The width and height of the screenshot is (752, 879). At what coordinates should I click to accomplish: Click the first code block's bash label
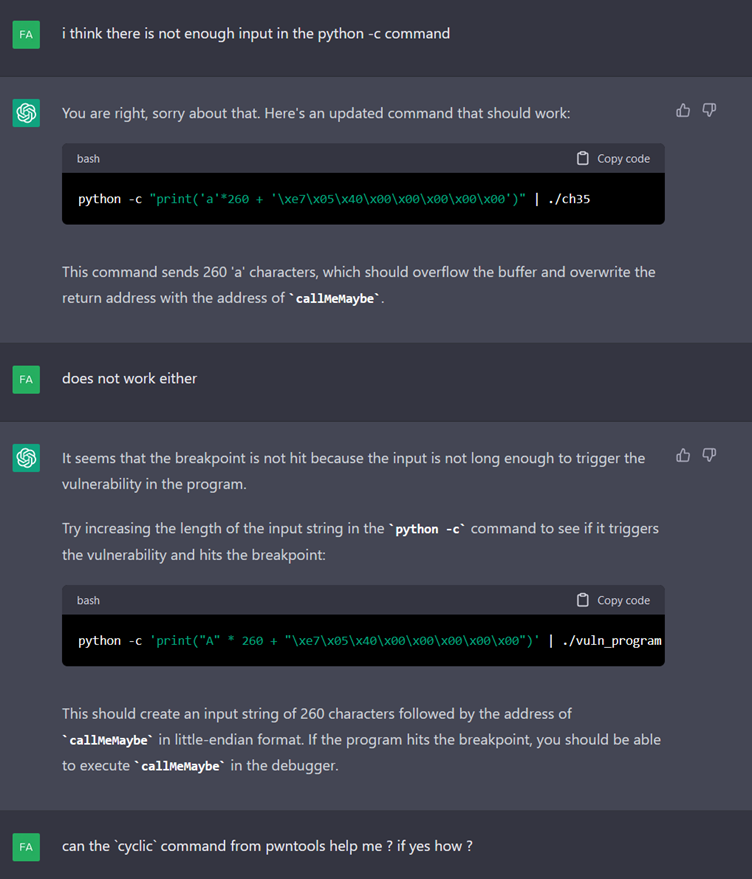(x=88, y=159)
